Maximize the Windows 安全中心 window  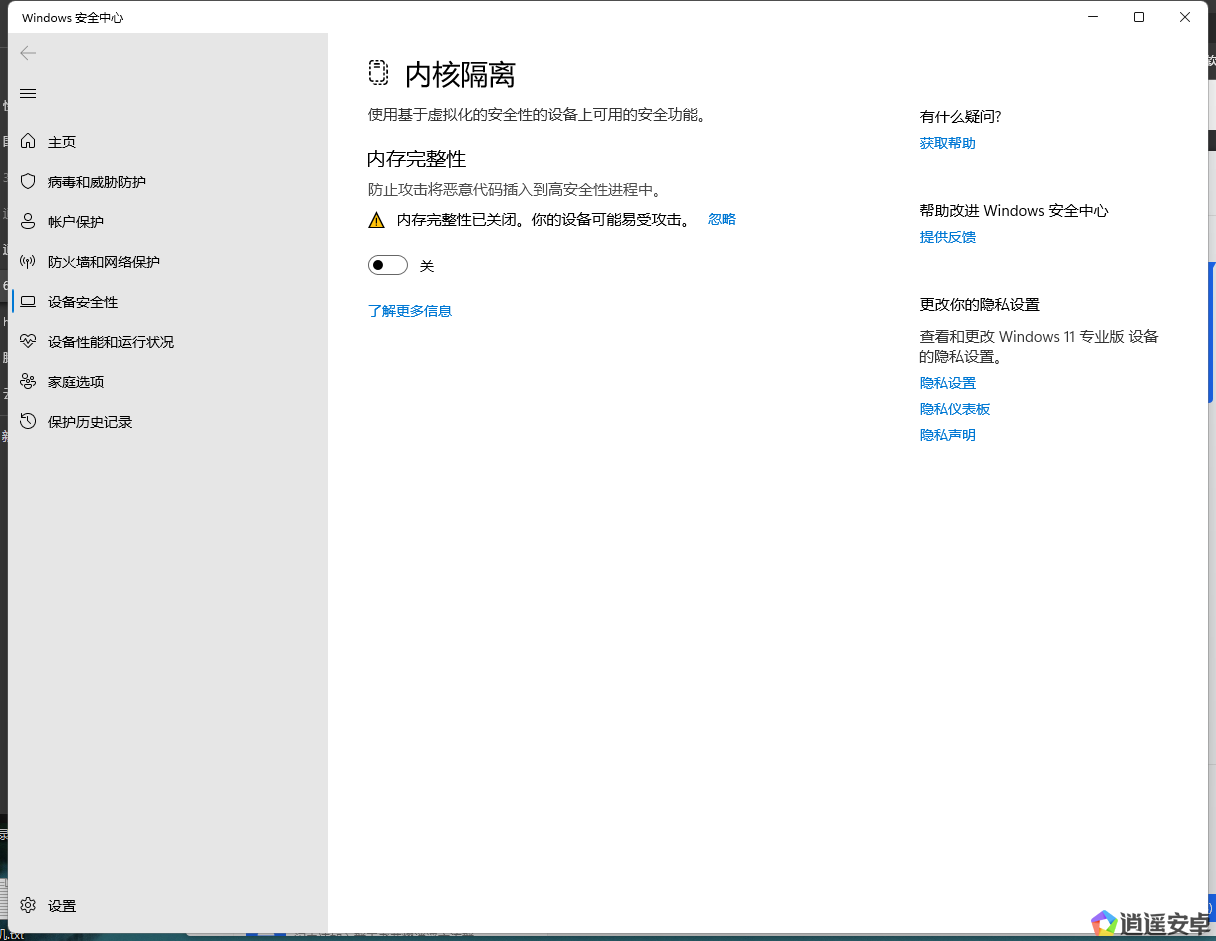(x=1138, y=17)
